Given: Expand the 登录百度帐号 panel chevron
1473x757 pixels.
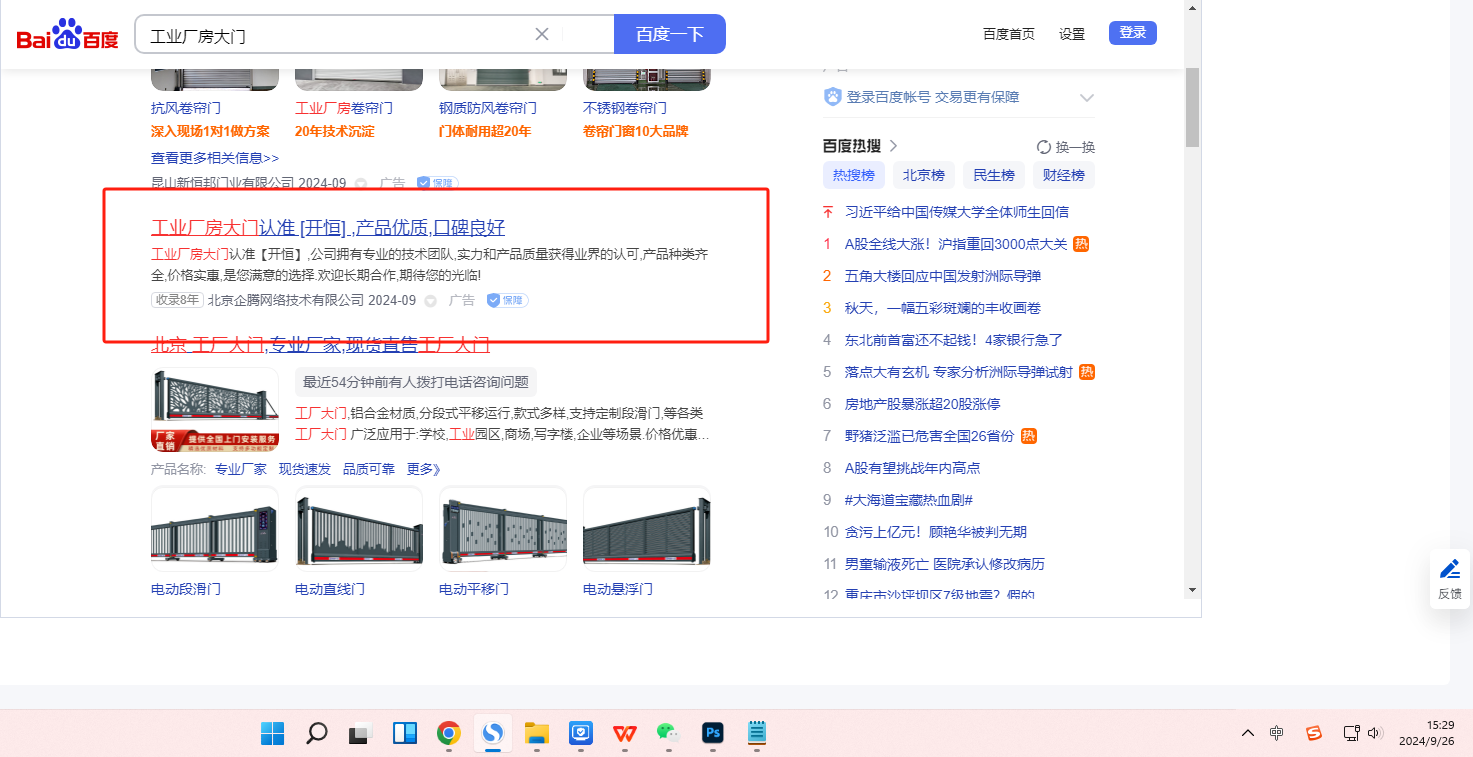Looking at the screenshot, I should (x=1087, y=98).
